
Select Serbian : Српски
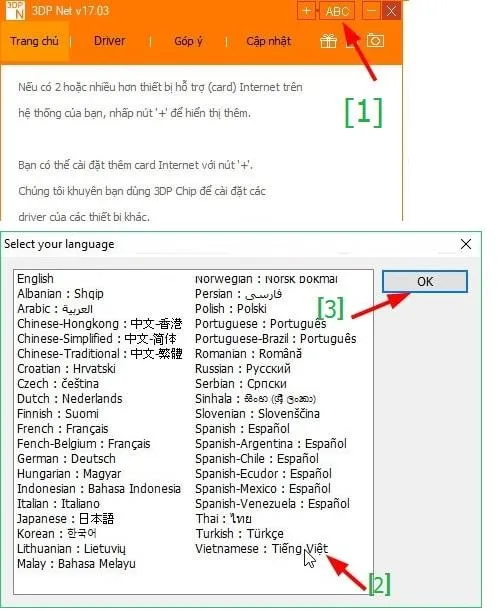(x=241, y=383)
